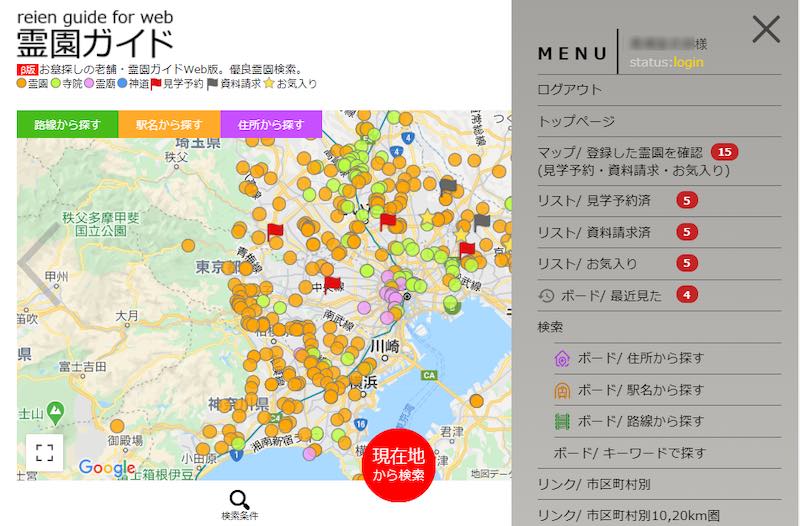Close the menu with the X icon
Image resolution: width=800 pixels, height=526 pixels.
pos(766,30)
